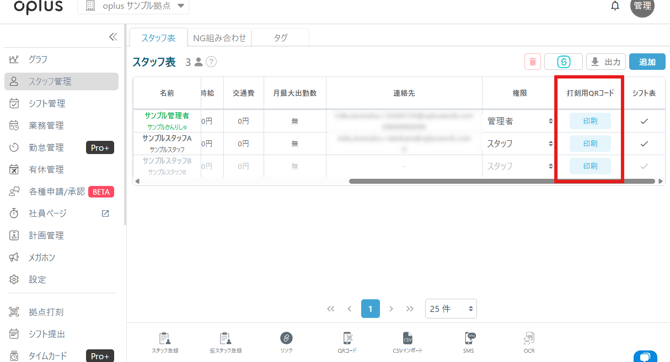Collapse the sidebar with the double chevron
670x362 pixels.
(113, 37)
